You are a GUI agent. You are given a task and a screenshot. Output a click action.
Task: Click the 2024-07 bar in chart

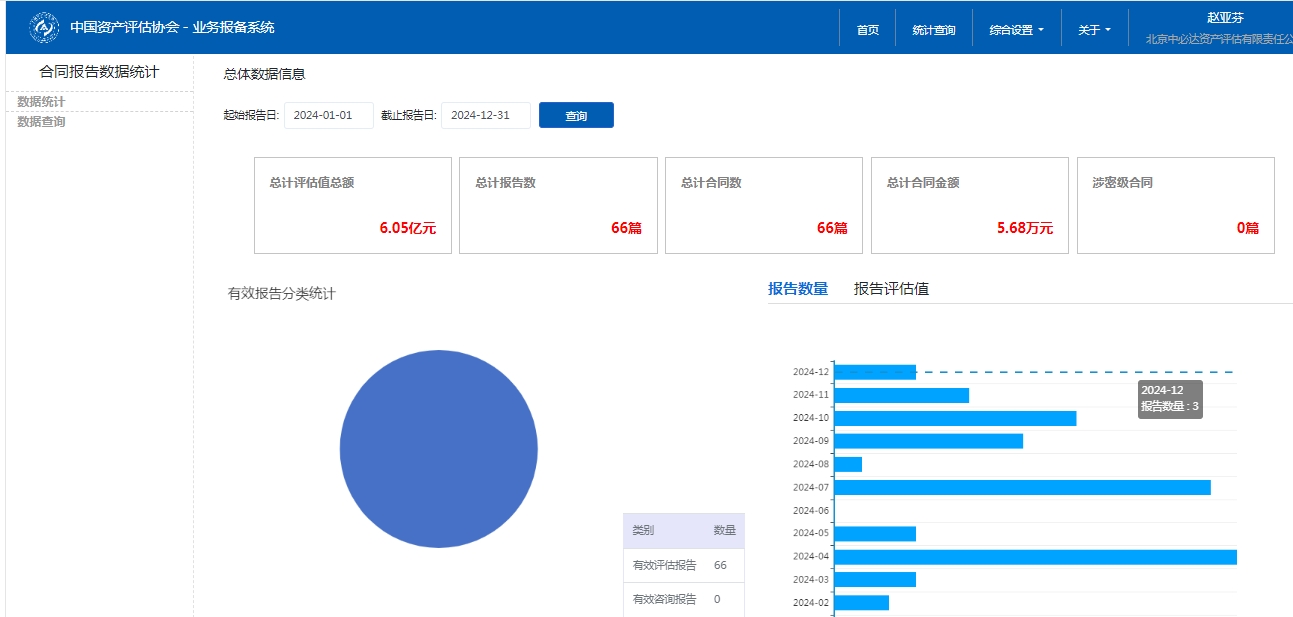(1022, 488)
